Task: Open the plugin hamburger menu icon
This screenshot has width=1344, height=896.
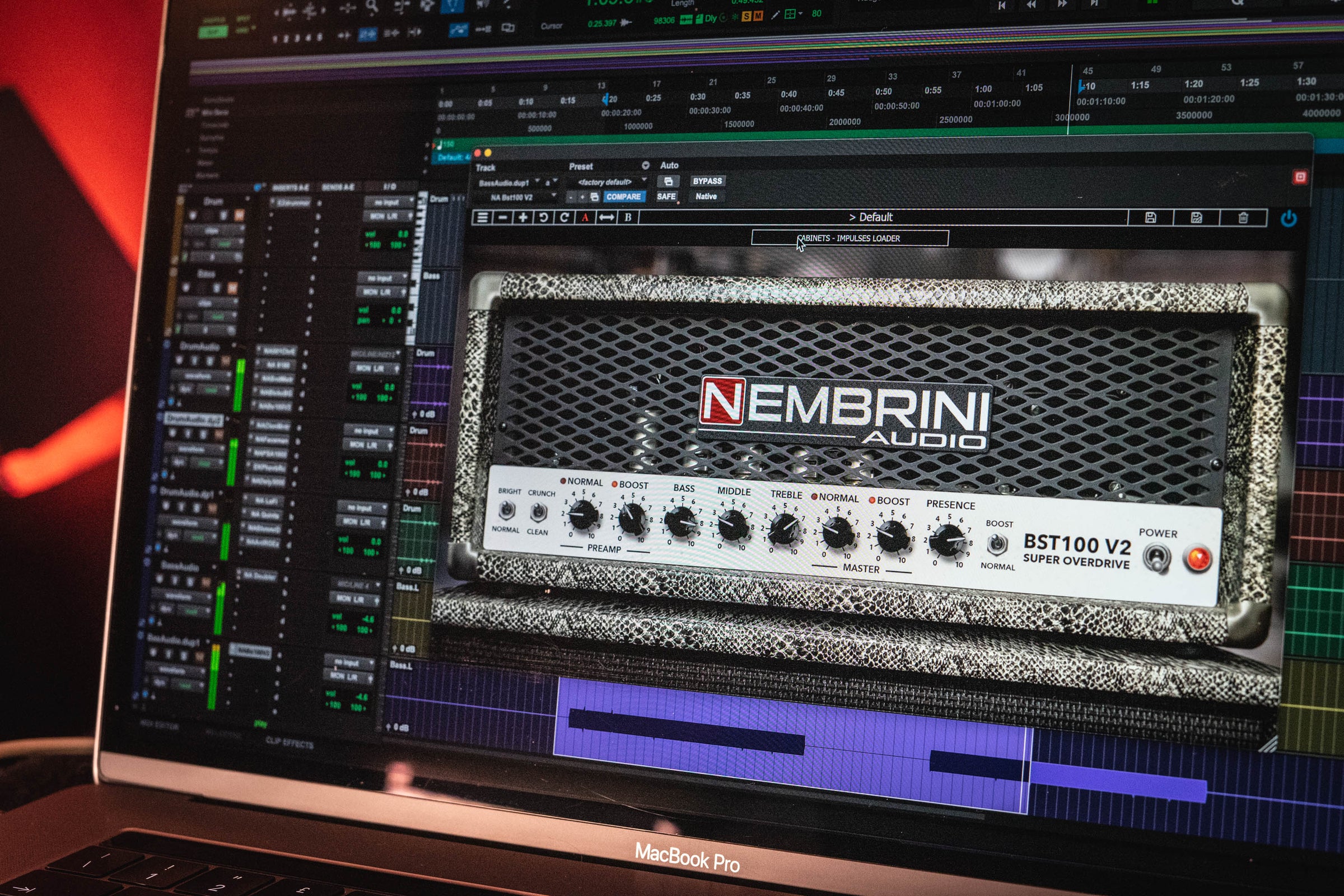Action: coord(482,217)
